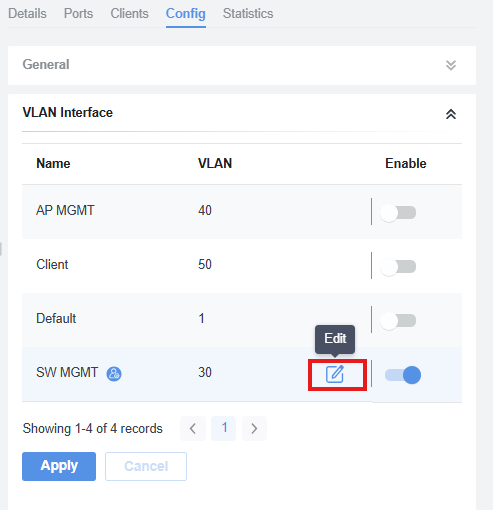The height and width of the screenshot is (510, 493).
Task: Click the Apply button
Action: click(59, 466)
